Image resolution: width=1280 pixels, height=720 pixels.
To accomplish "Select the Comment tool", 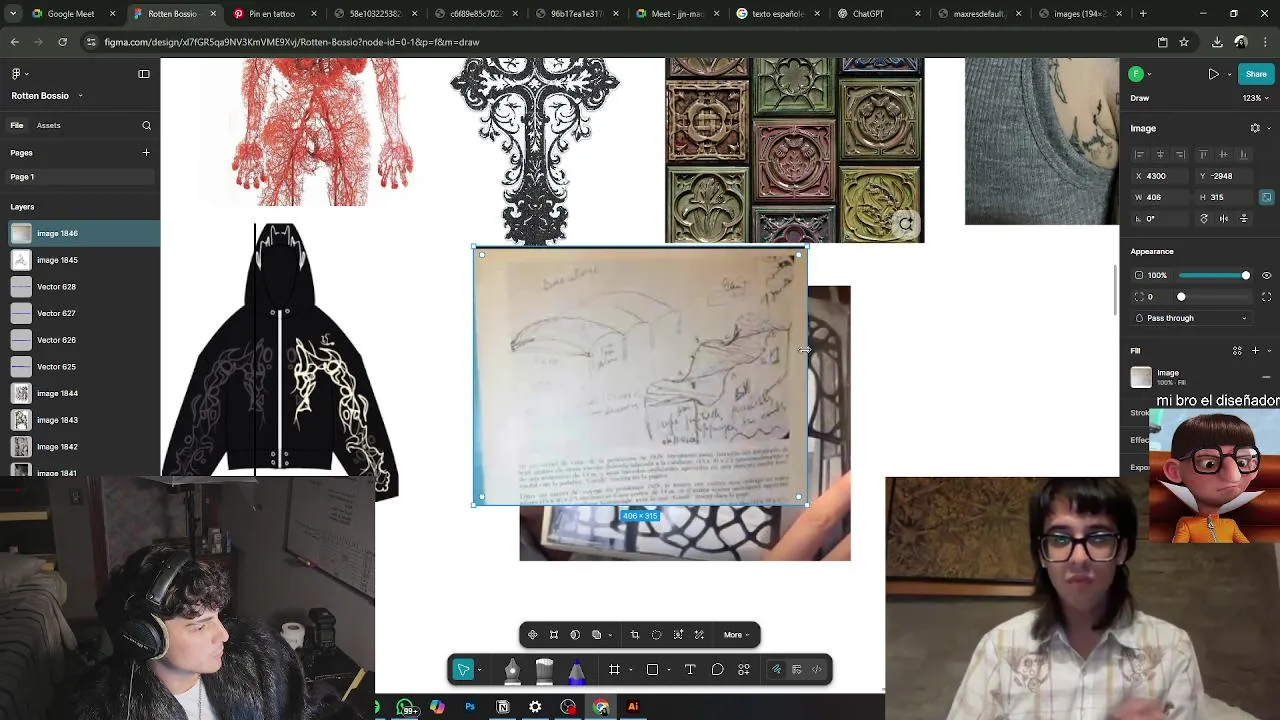I will 717,670.
